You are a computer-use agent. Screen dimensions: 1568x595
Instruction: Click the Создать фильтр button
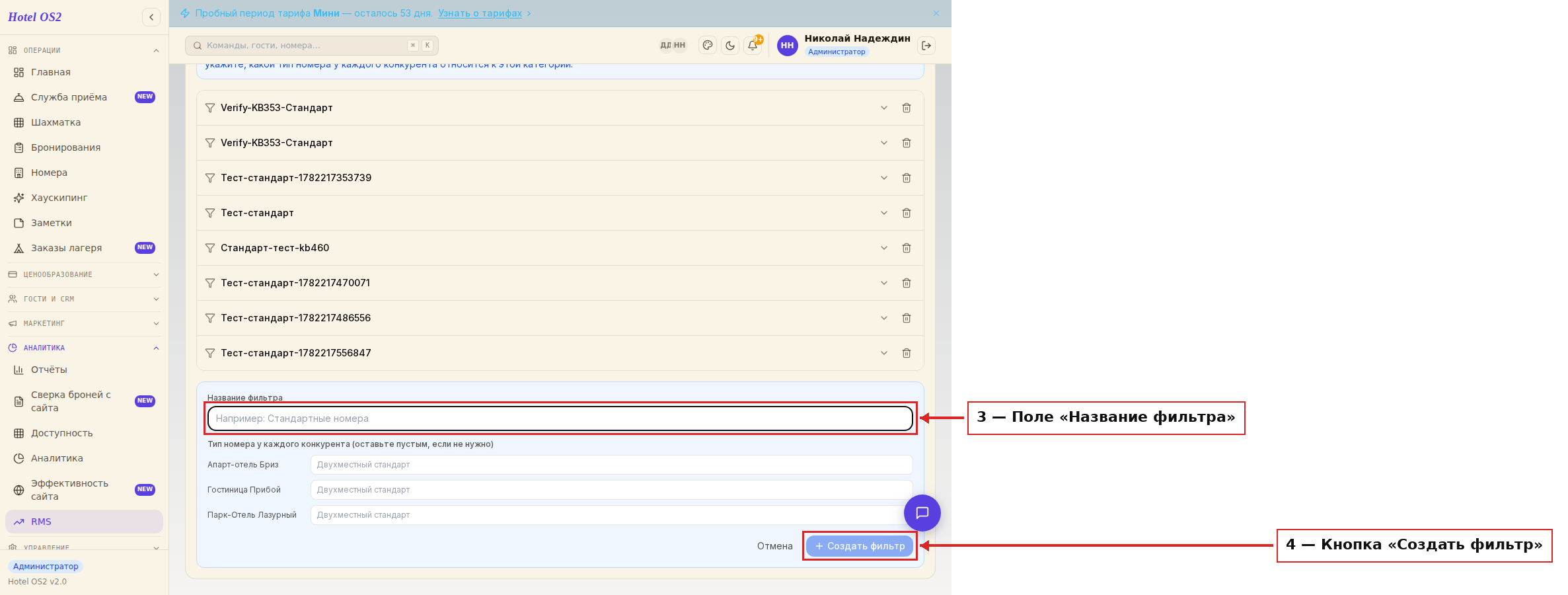pos(860,546)
